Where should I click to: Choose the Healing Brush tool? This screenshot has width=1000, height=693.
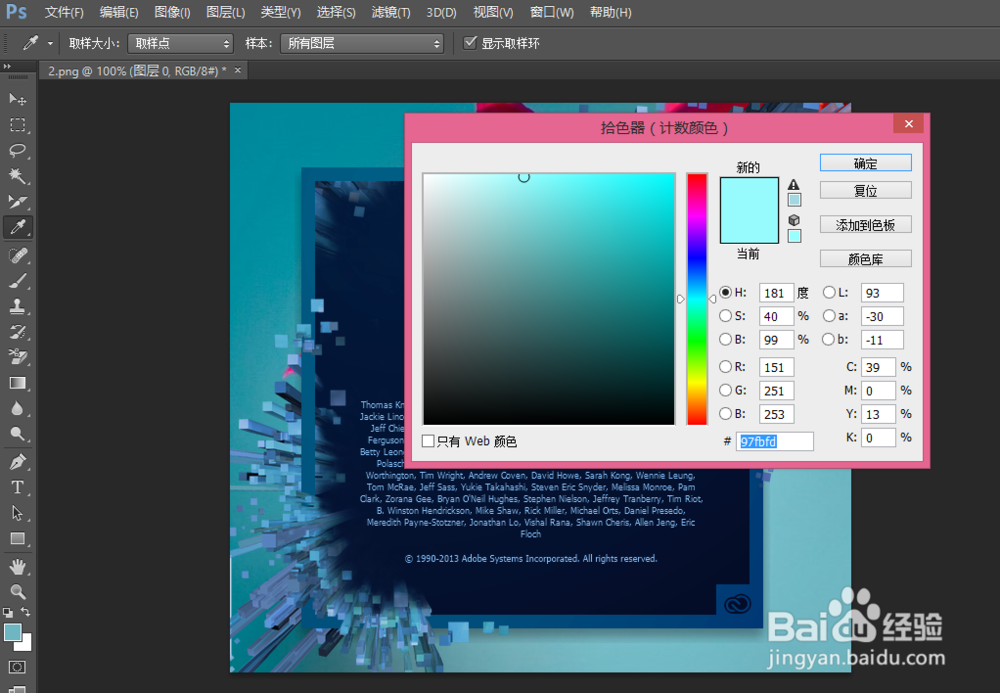point(16,254)
